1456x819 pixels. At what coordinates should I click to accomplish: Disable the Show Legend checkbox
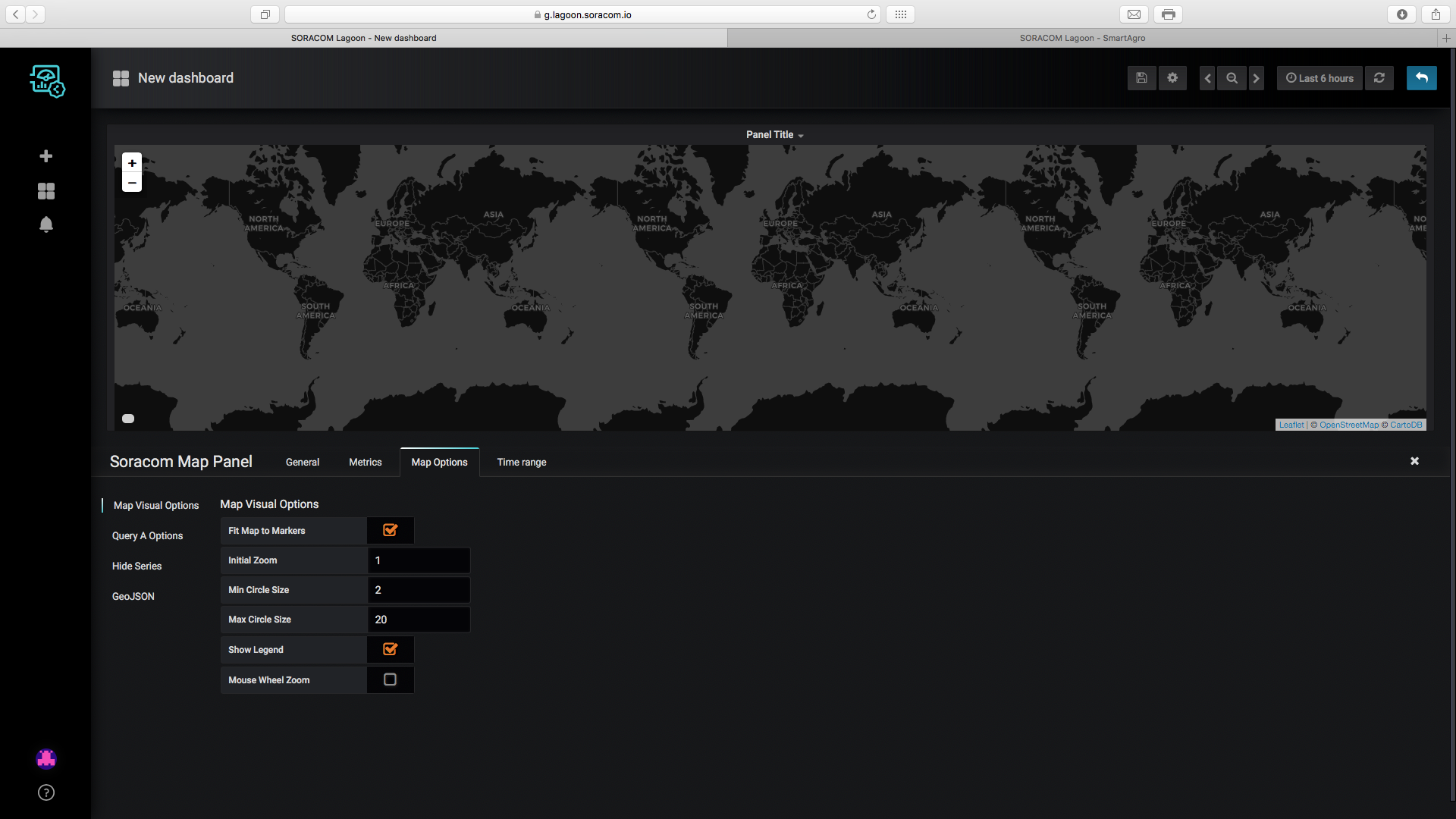(390, 650)
